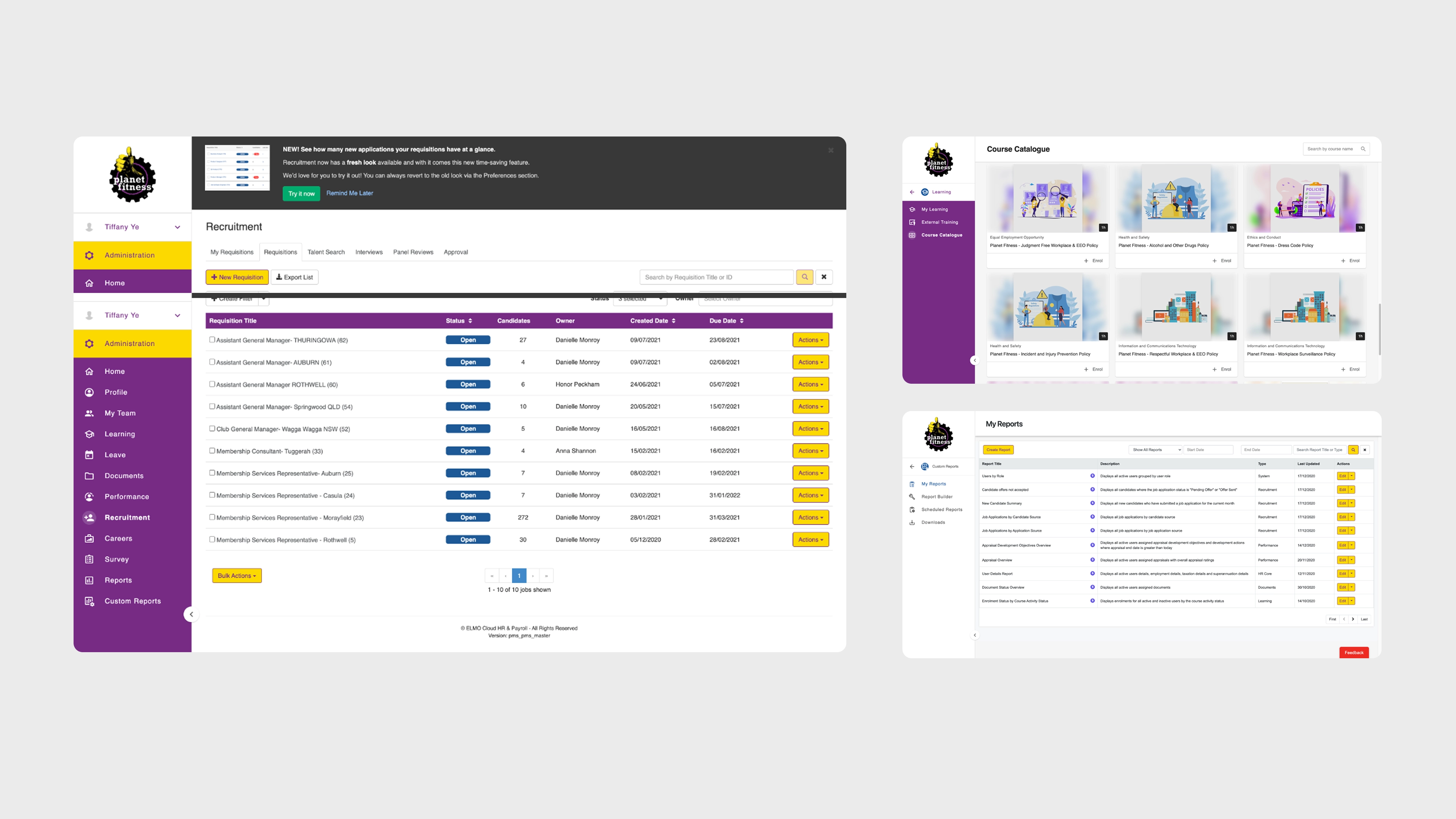This screenshot has width=1456, height=819.
Task: Click the green Try it now button
Action: click(x=301, y=194)
